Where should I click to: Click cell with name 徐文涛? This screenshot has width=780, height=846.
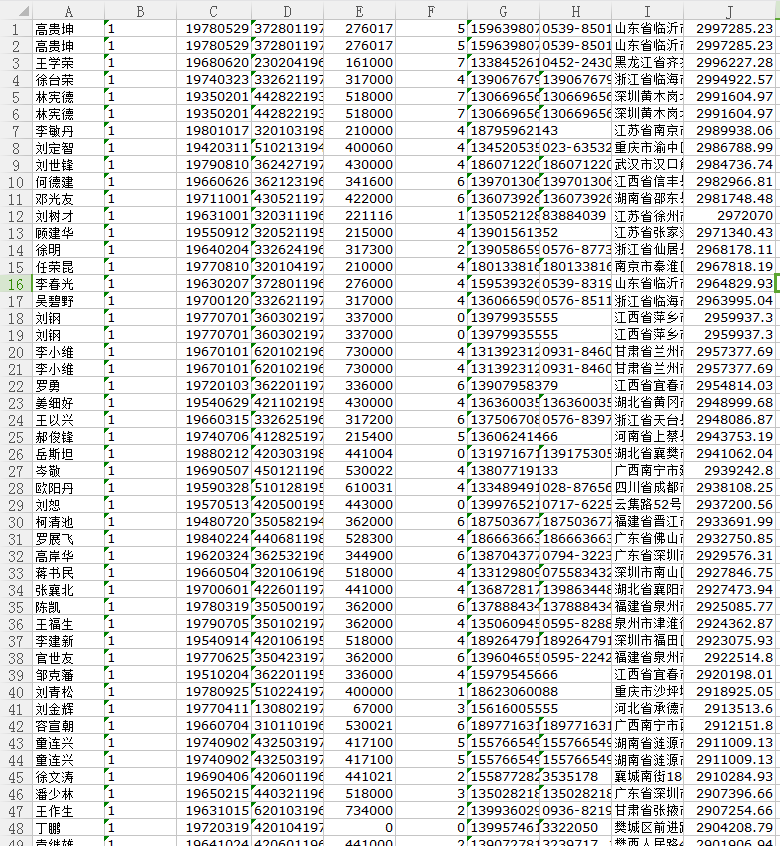coord(68,777)
